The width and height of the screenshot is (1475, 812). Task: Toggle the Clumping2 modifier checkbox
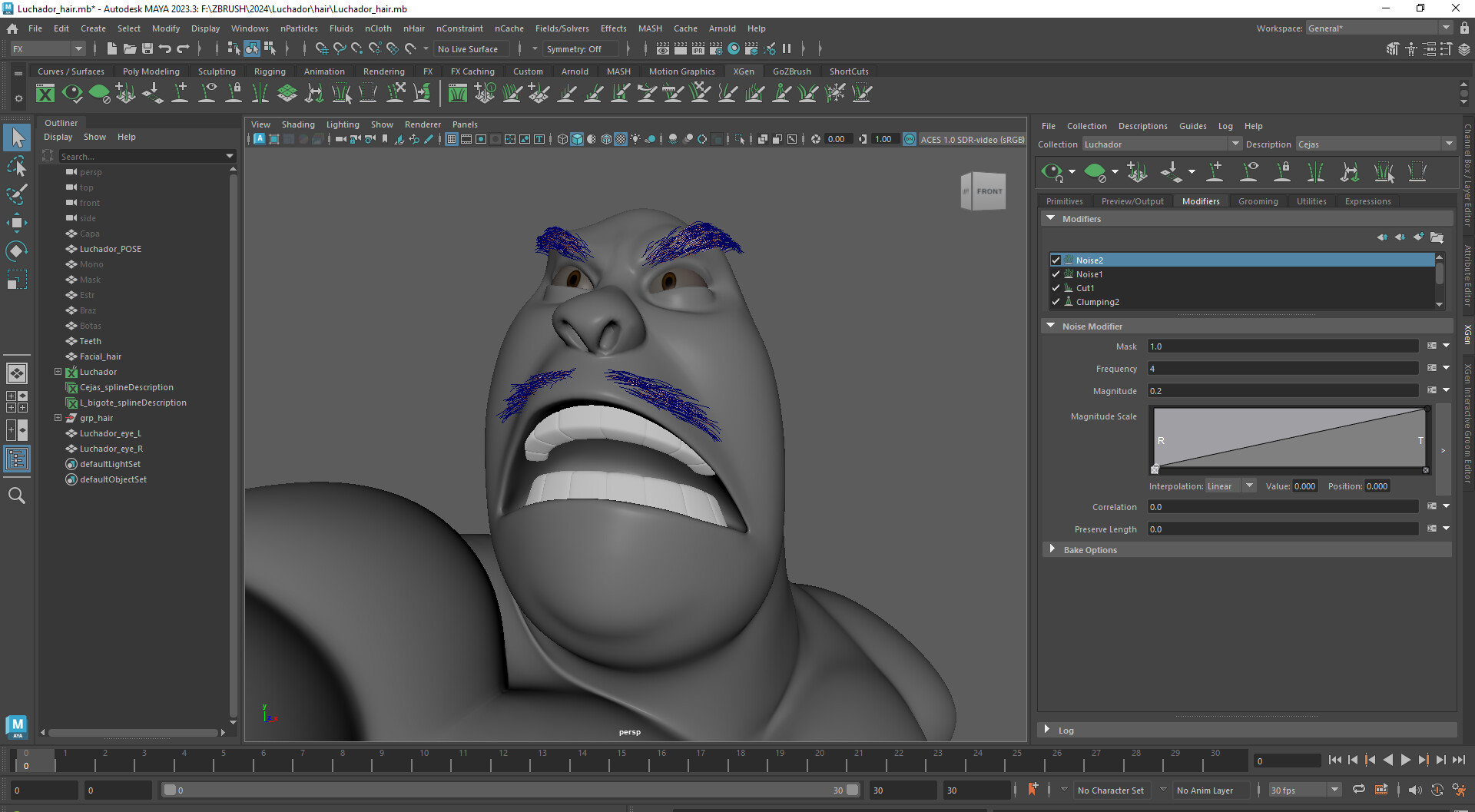[1056, 302]
